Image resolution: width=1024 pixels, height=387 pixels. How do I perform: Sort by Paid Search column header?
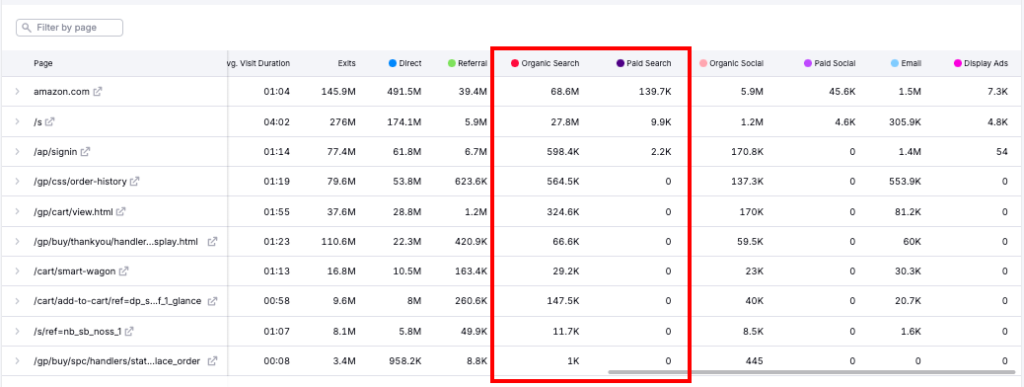[649, 63]
